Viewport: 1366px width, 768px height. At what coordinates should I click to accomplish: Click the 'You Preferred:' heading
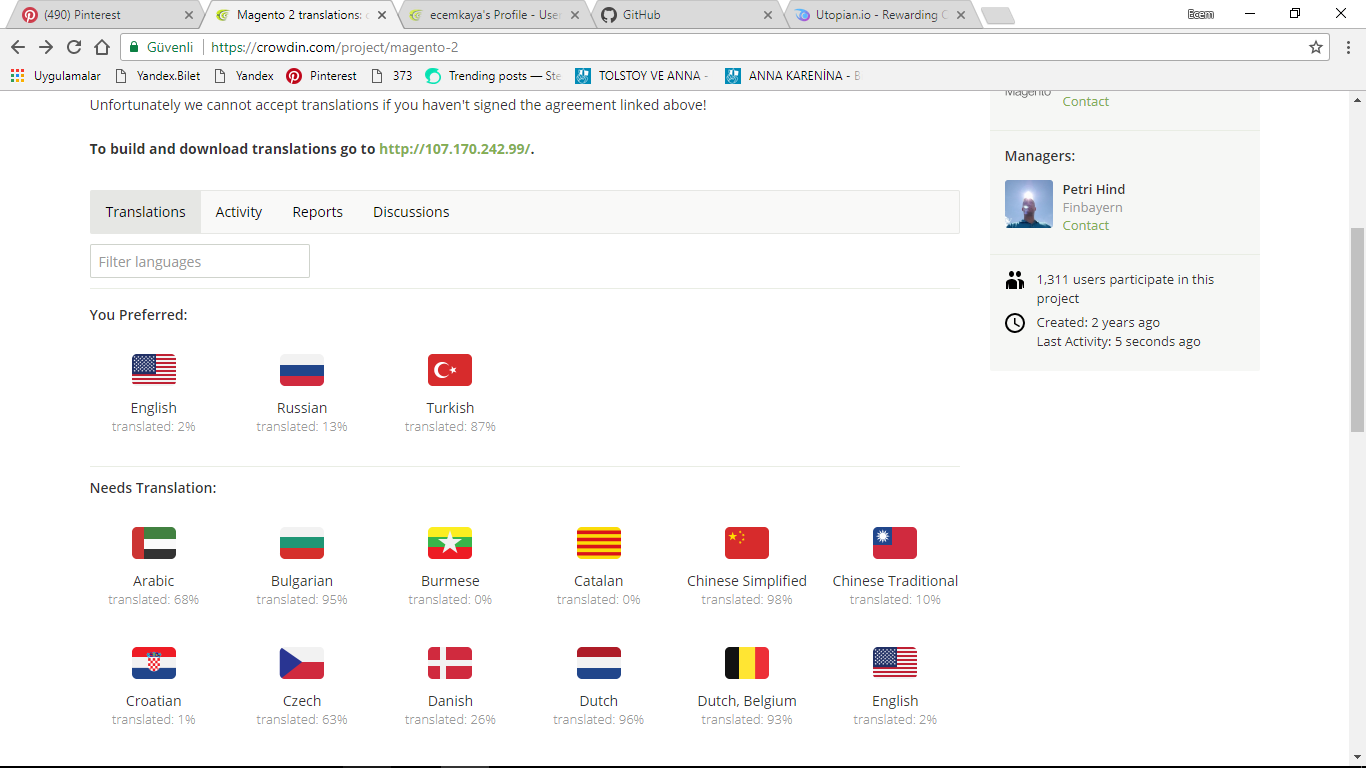[x=139, y=315]
